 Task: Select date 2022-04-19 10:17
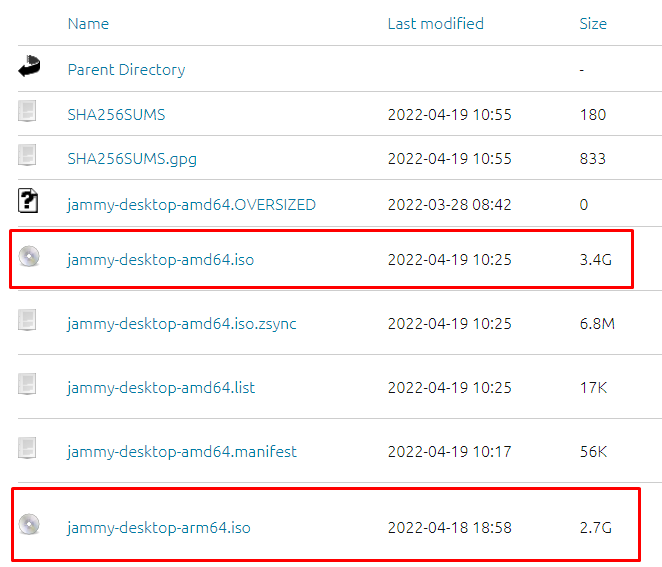point(450,452)
